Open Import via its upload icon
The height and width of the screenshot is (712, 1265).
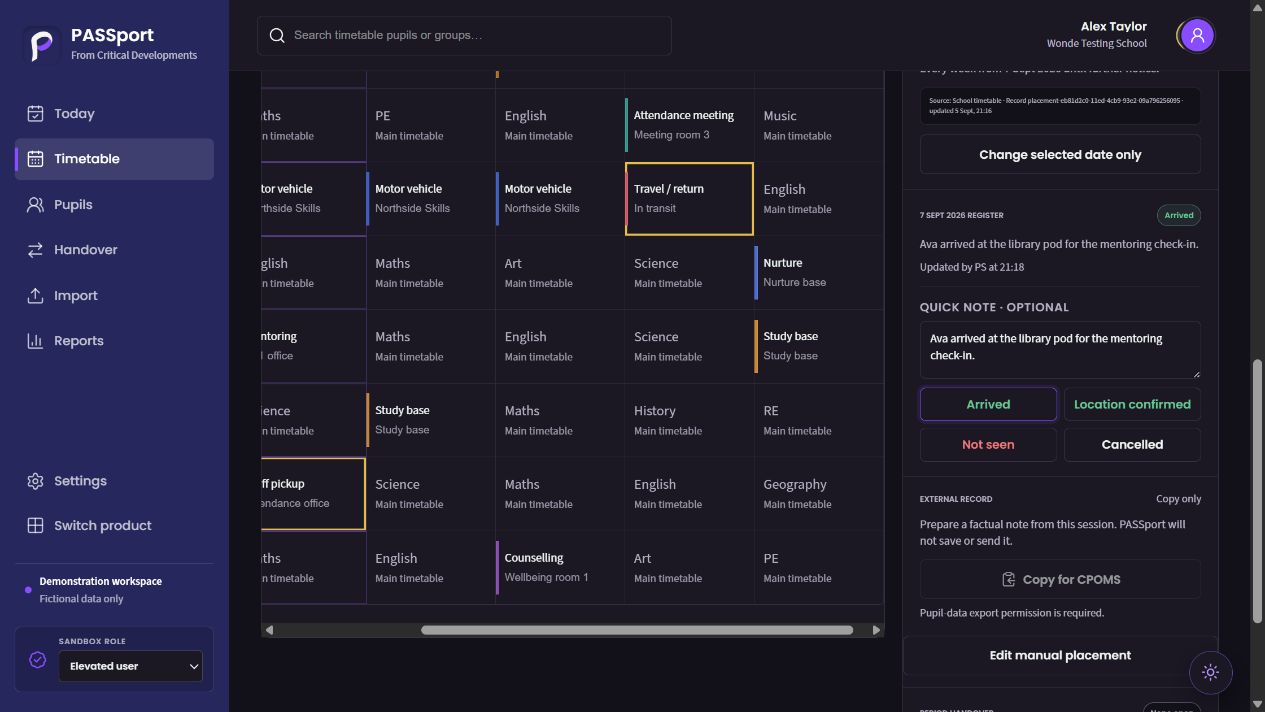[x=35, y=296]
